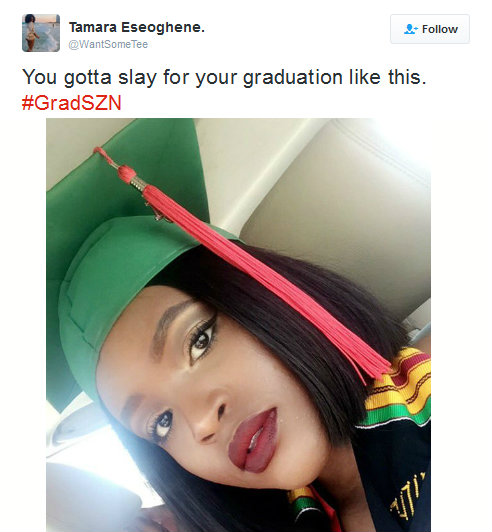
Task: Click the word 'graduation' in tweet text
Action: click(x=293, y=77)
